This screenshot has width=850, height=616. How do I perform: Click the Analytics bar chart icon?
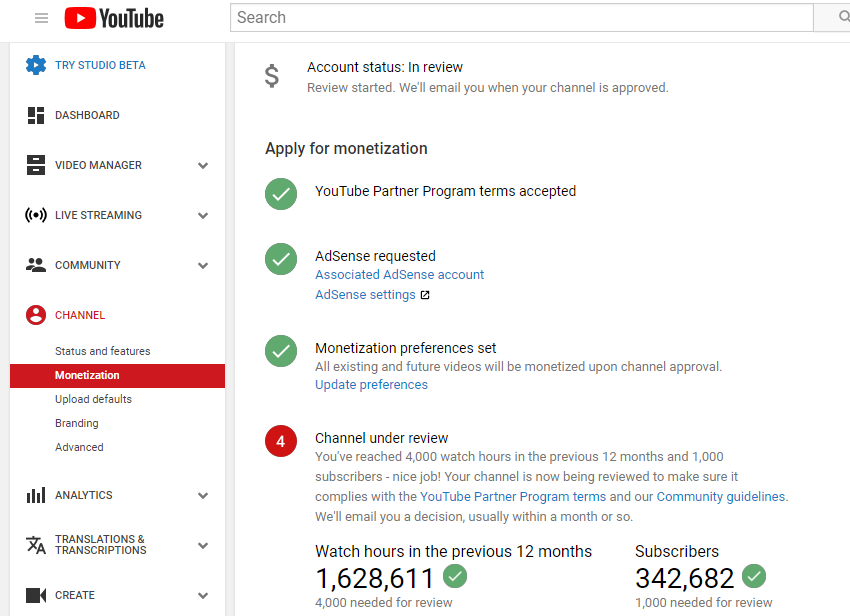pos(36,495)
